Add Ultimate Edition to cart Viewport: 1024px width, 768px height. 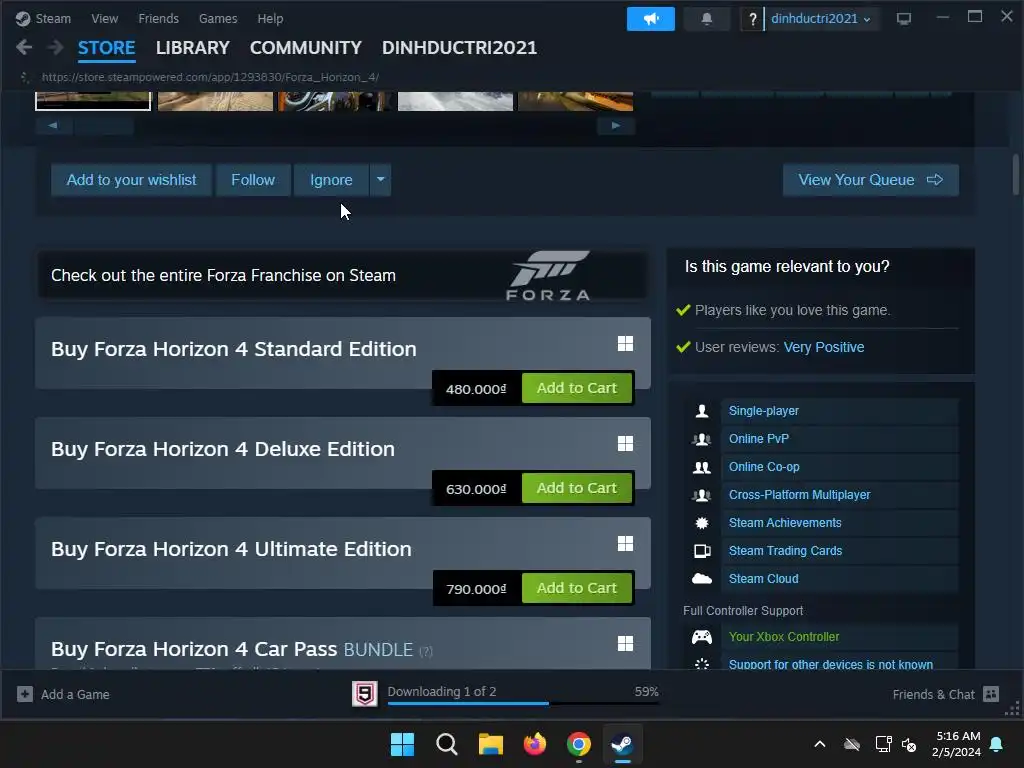577,588
